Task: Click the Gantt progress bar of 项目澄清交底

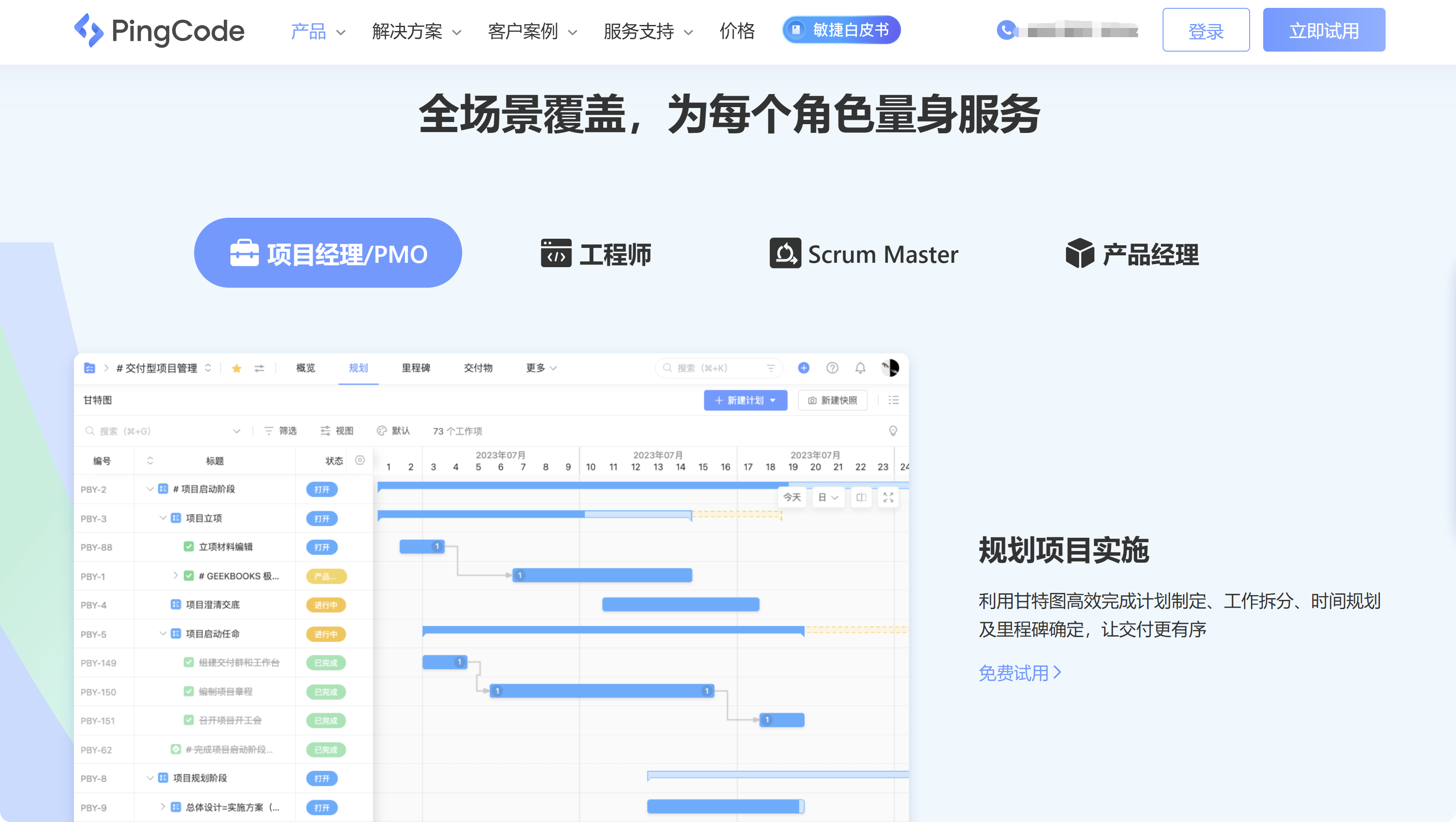Action: pyautogui.click(x=680, y=604)
